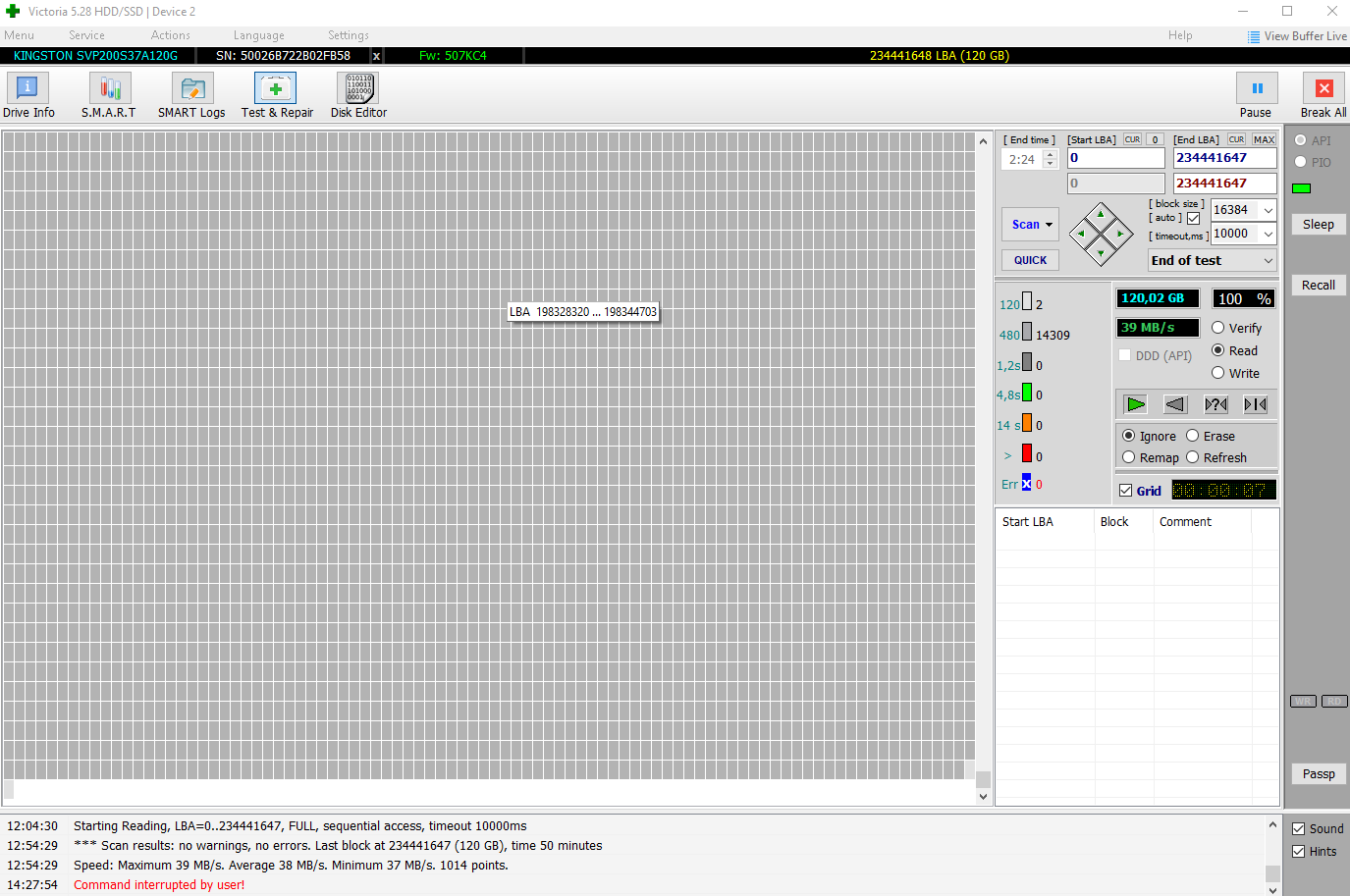Click the Break All icon
Screen dimensions: 1350x896
[1323, 89]
